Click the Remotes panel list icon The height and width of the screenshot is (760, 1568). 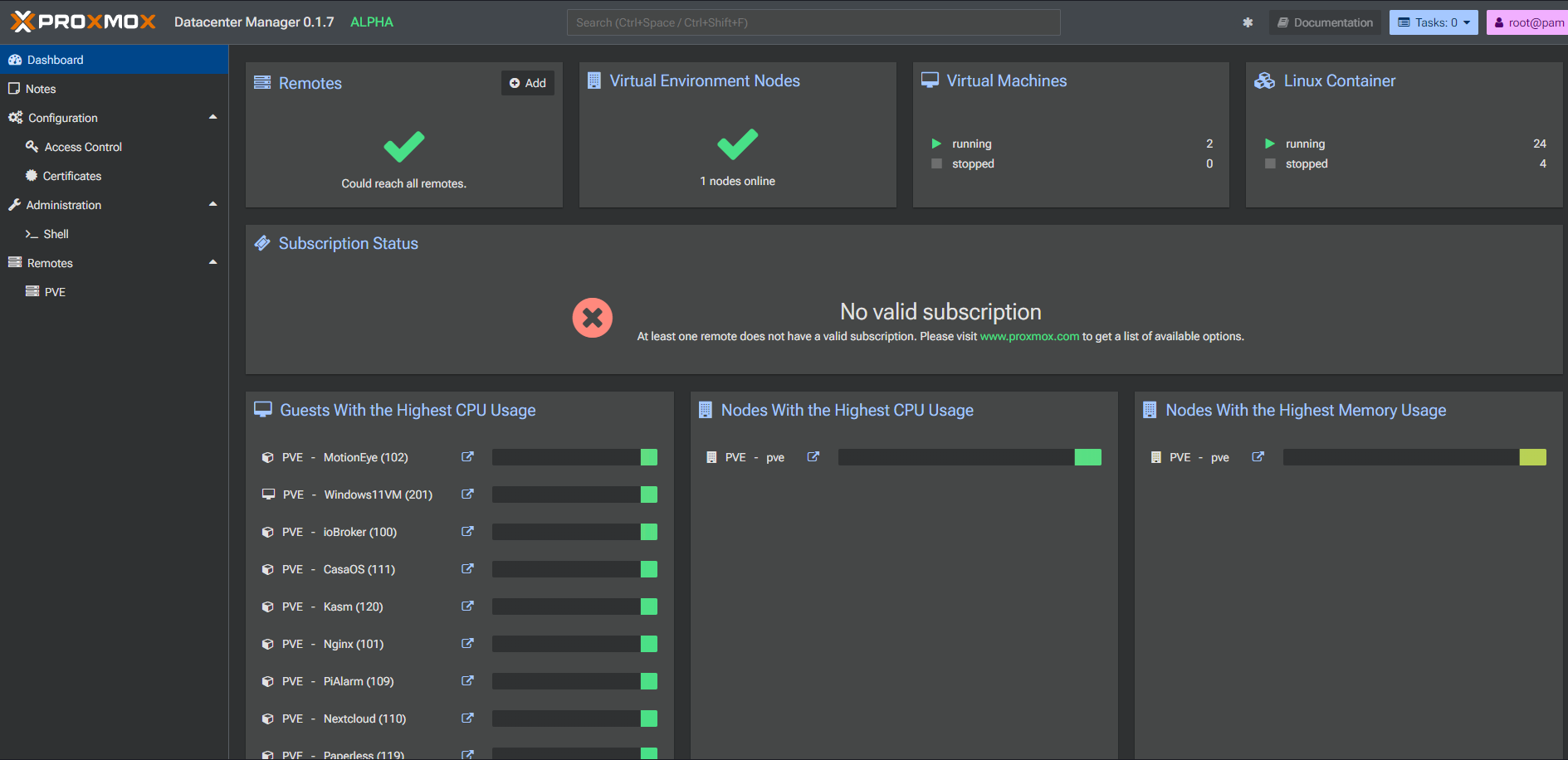[x=262, y=82]
